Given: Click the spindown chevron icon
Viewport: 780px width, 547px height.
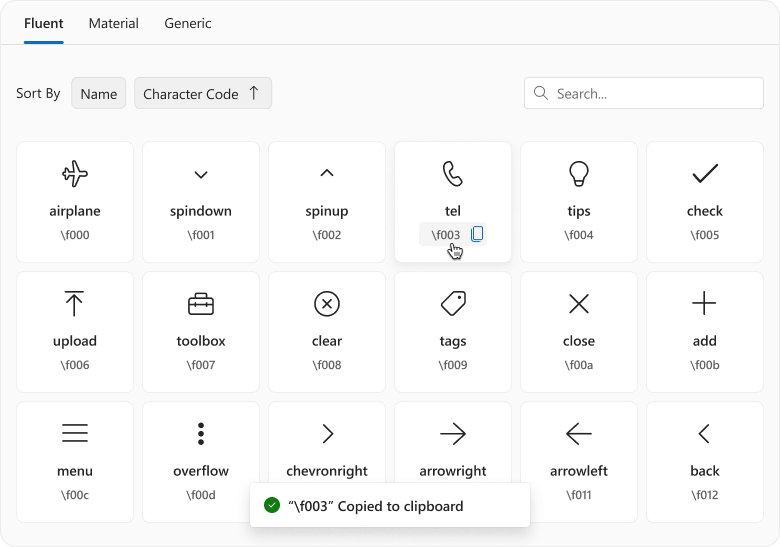Looking at the screenshot, I should point(201,175).
